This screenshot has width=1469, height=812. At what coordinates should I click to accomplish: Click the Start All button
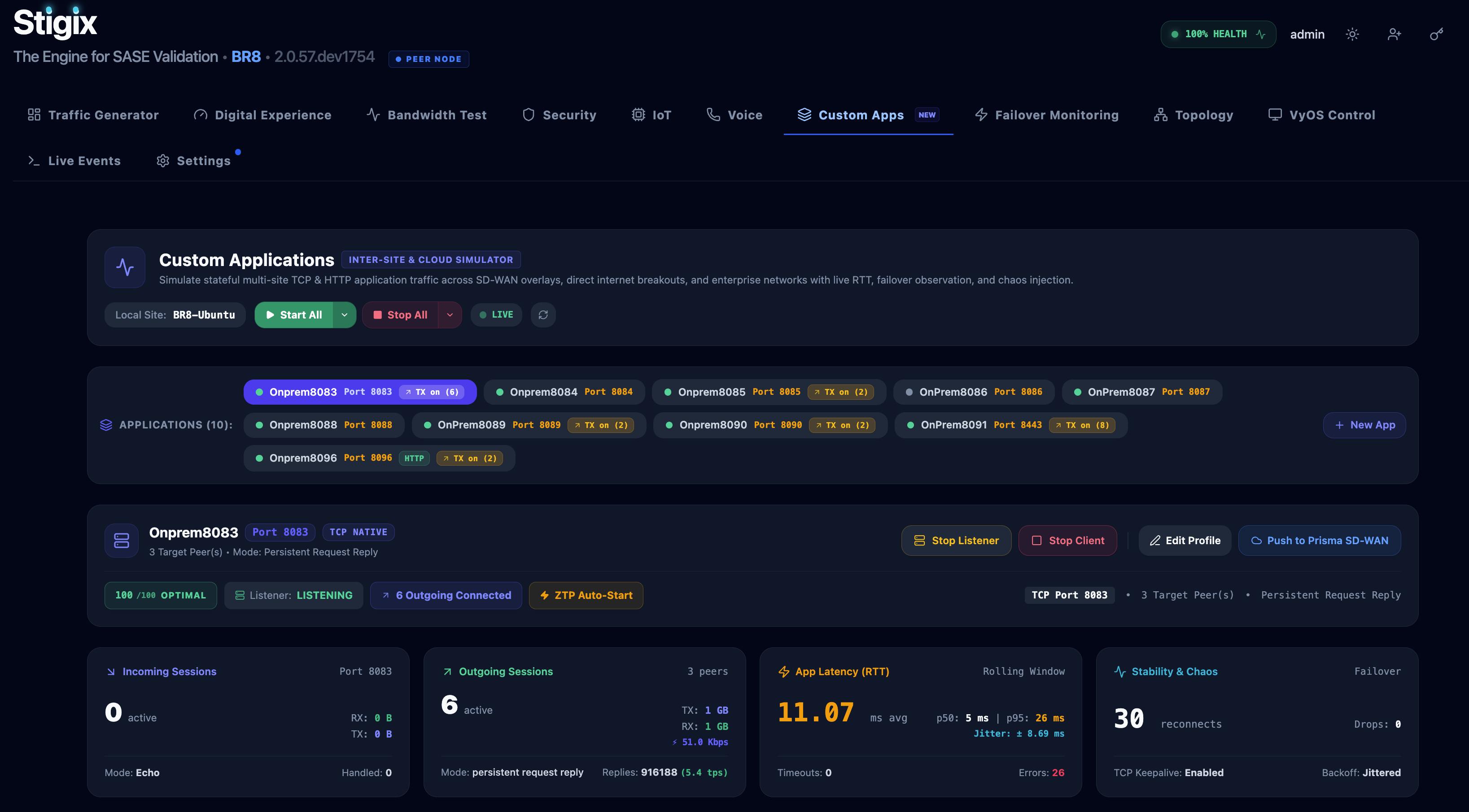point(294,315)
